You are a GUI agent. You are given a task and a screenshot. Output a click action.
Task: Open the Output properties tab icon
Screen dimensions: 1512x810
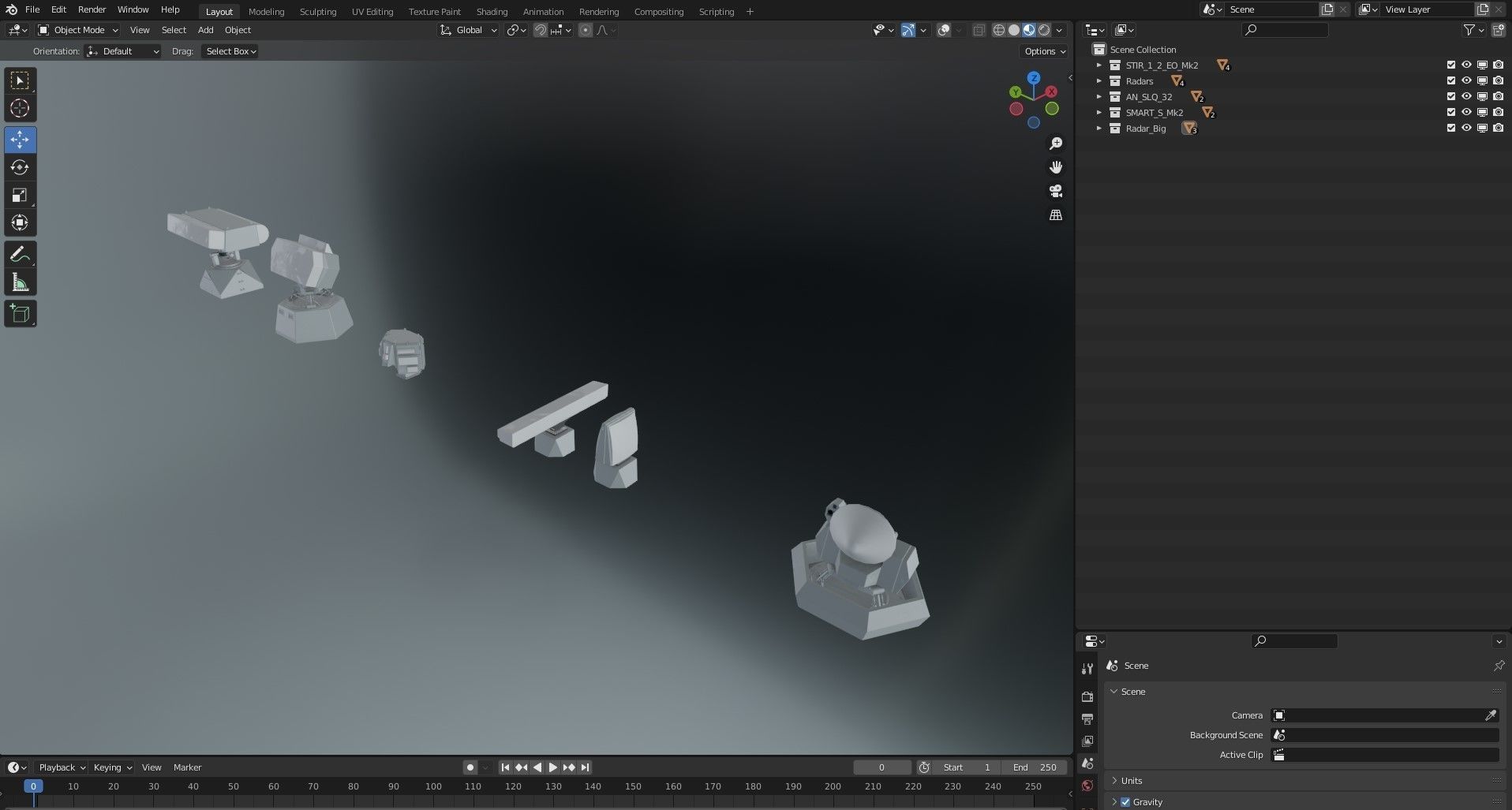coord(1087,719)
